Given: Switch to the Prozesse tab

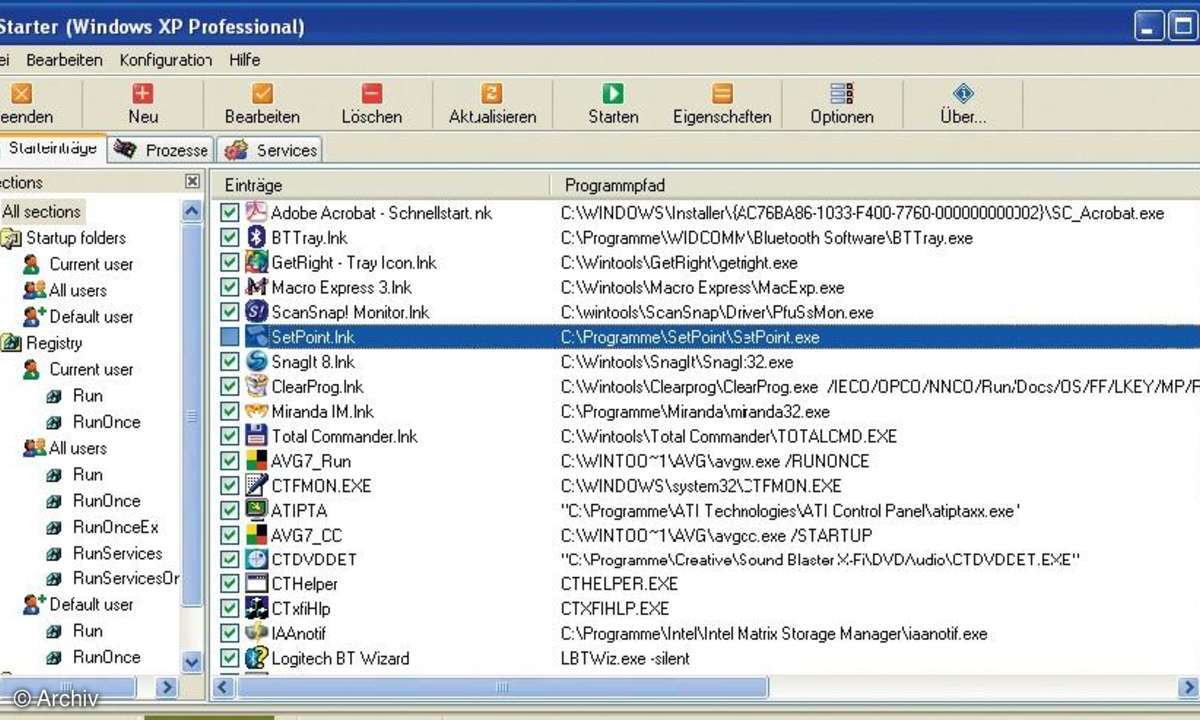Looking at the screenshot, I should pyautogui.click(x=161, y=150).
